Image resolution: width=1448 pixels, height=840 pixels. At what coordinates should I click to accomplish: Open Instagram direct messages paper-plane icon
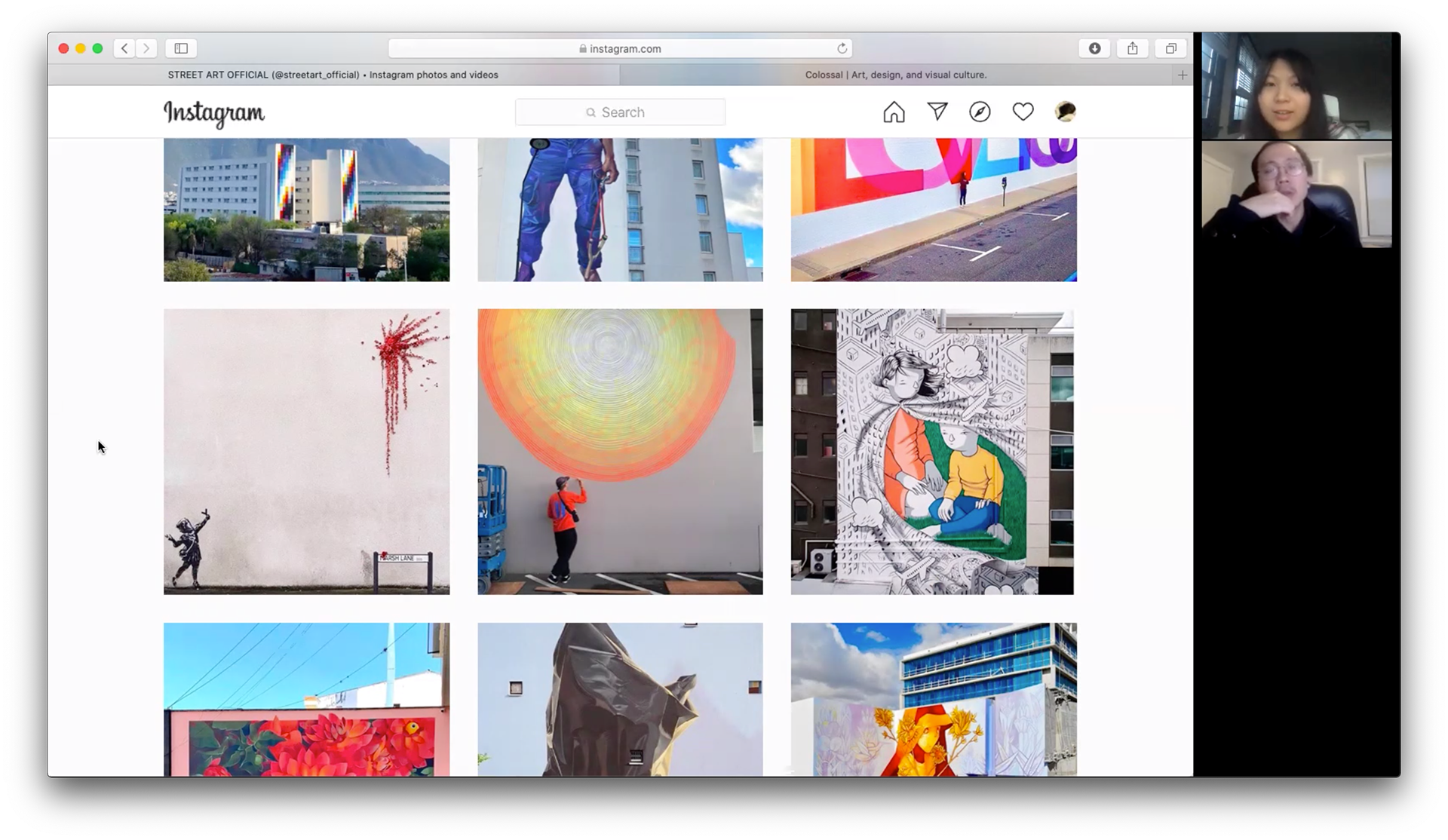coord(937,112)
